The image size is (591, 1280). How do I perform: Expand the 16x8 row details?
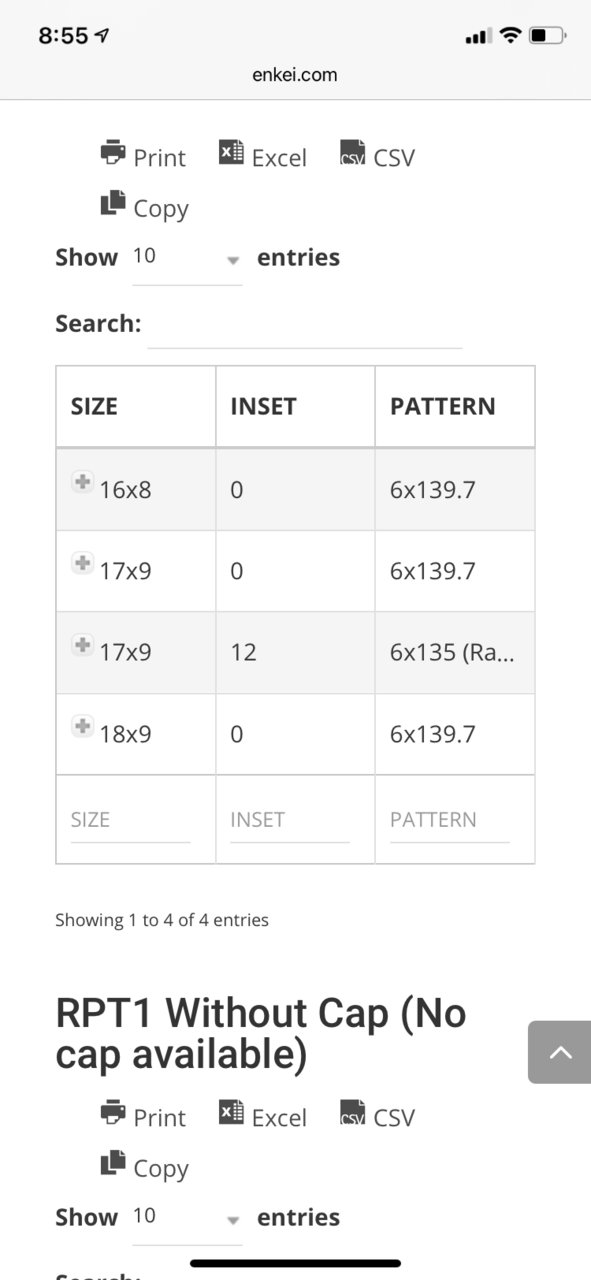83,482
